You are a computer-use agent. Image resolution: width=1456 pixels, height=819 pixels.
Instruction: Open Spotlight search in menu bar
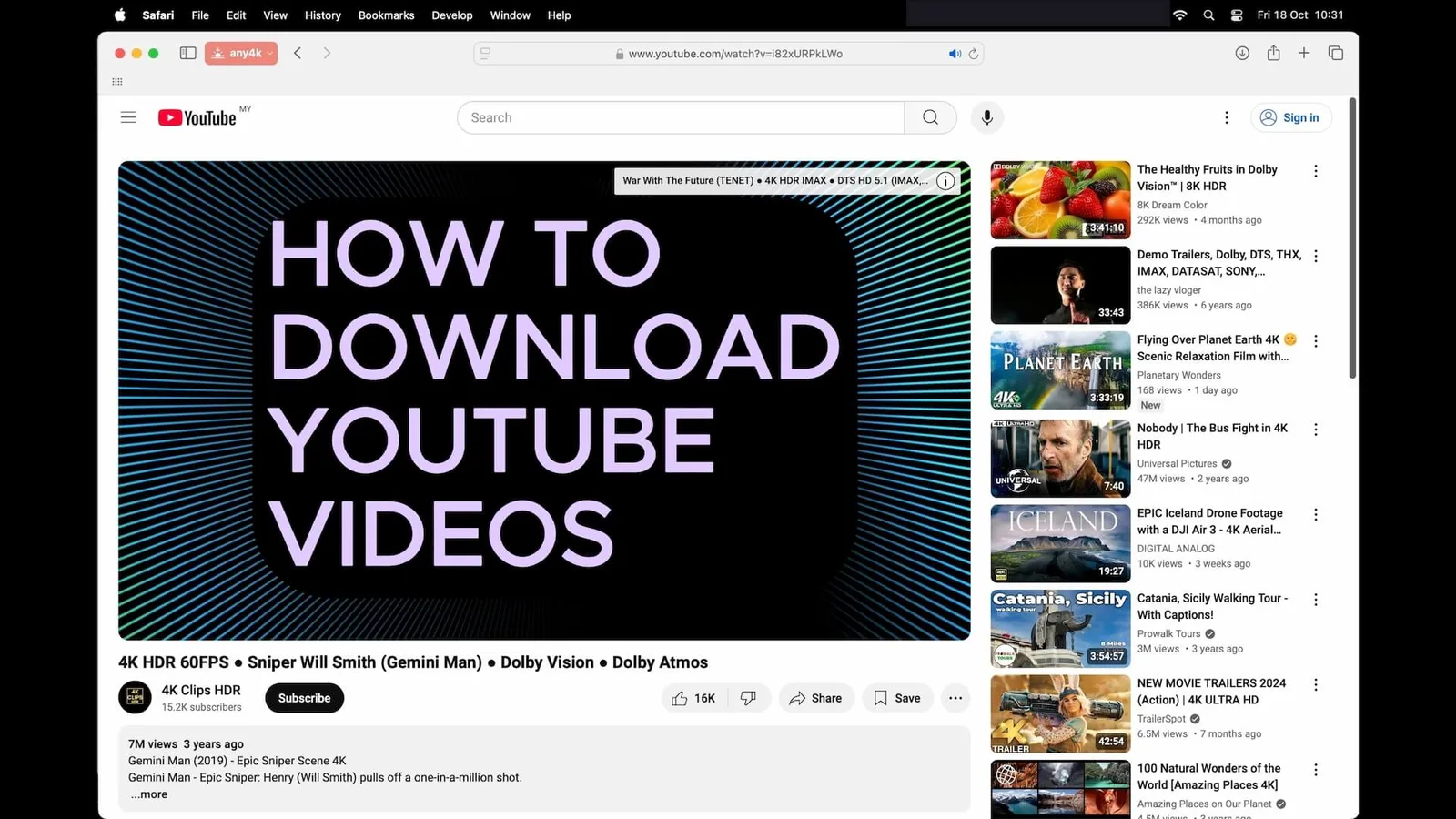tap(1208, 15)
